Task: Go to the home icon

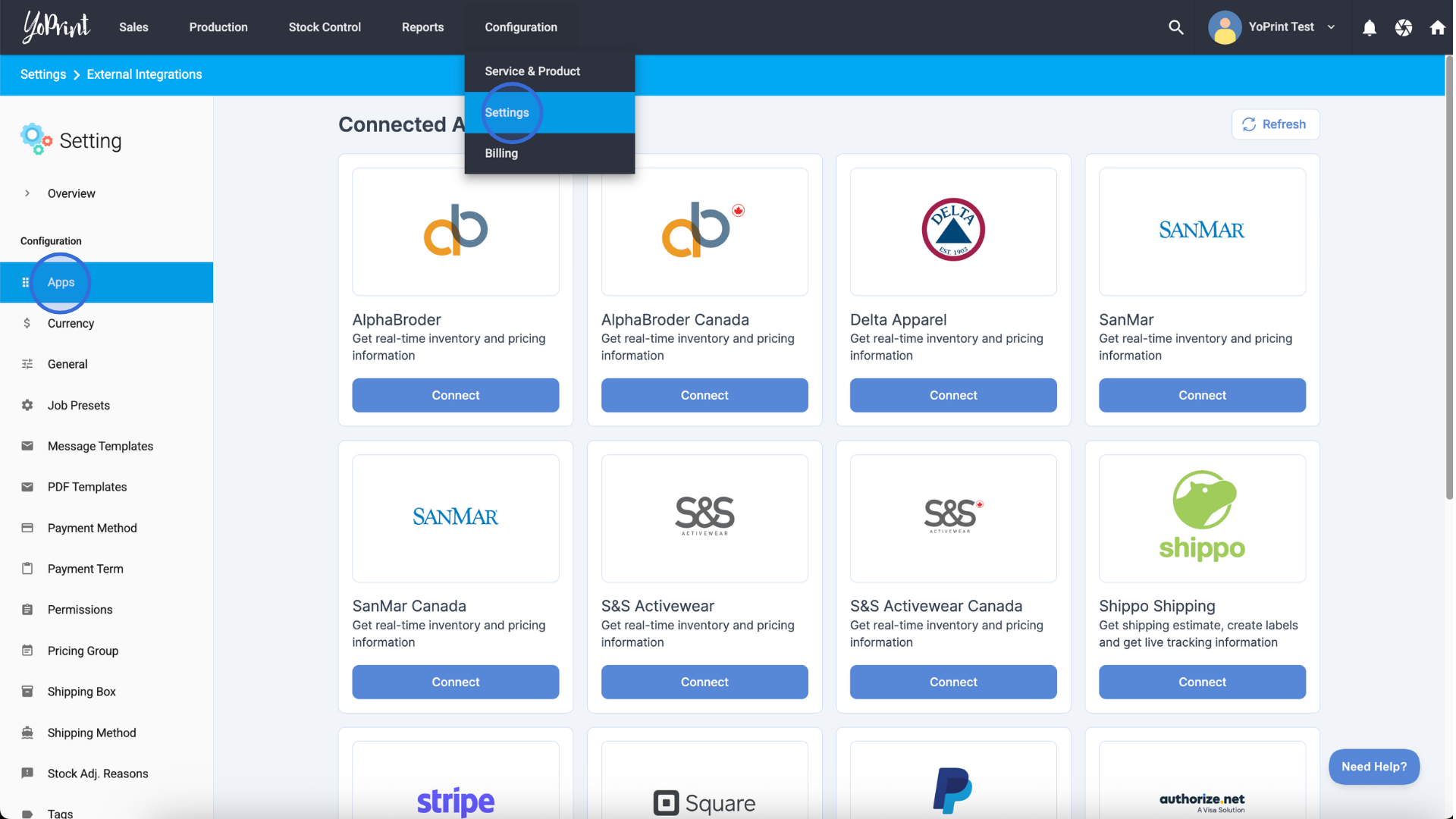Action: [1437, 28]
